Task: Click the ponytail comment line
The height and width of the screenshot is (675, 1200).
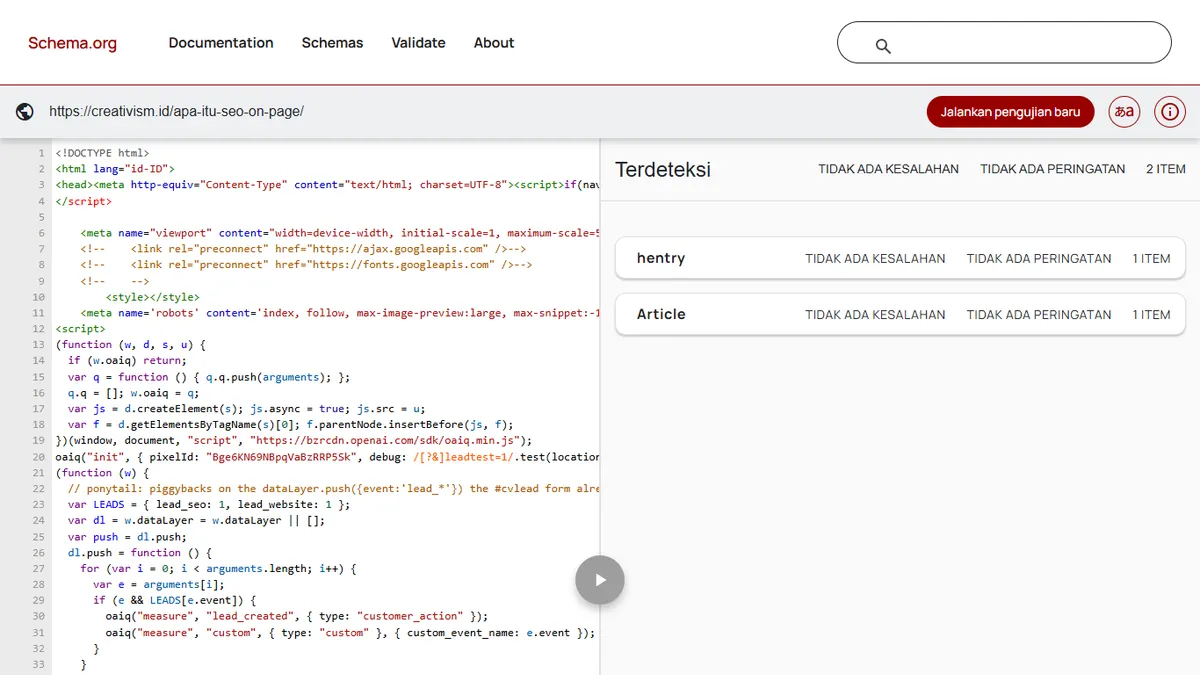Action: (334, 488)
